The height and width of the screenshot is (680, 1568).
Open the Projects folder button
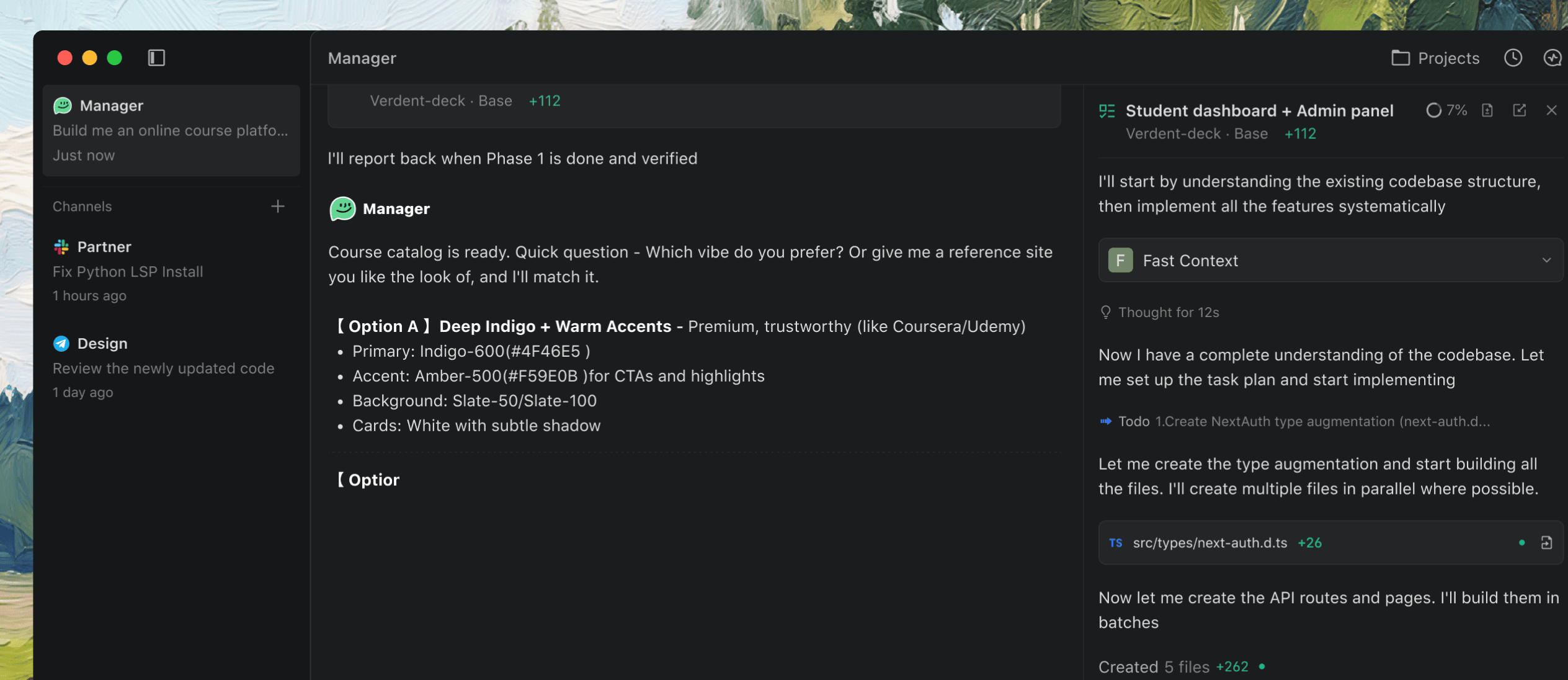pyautogui.click(x=1435, y=58)
